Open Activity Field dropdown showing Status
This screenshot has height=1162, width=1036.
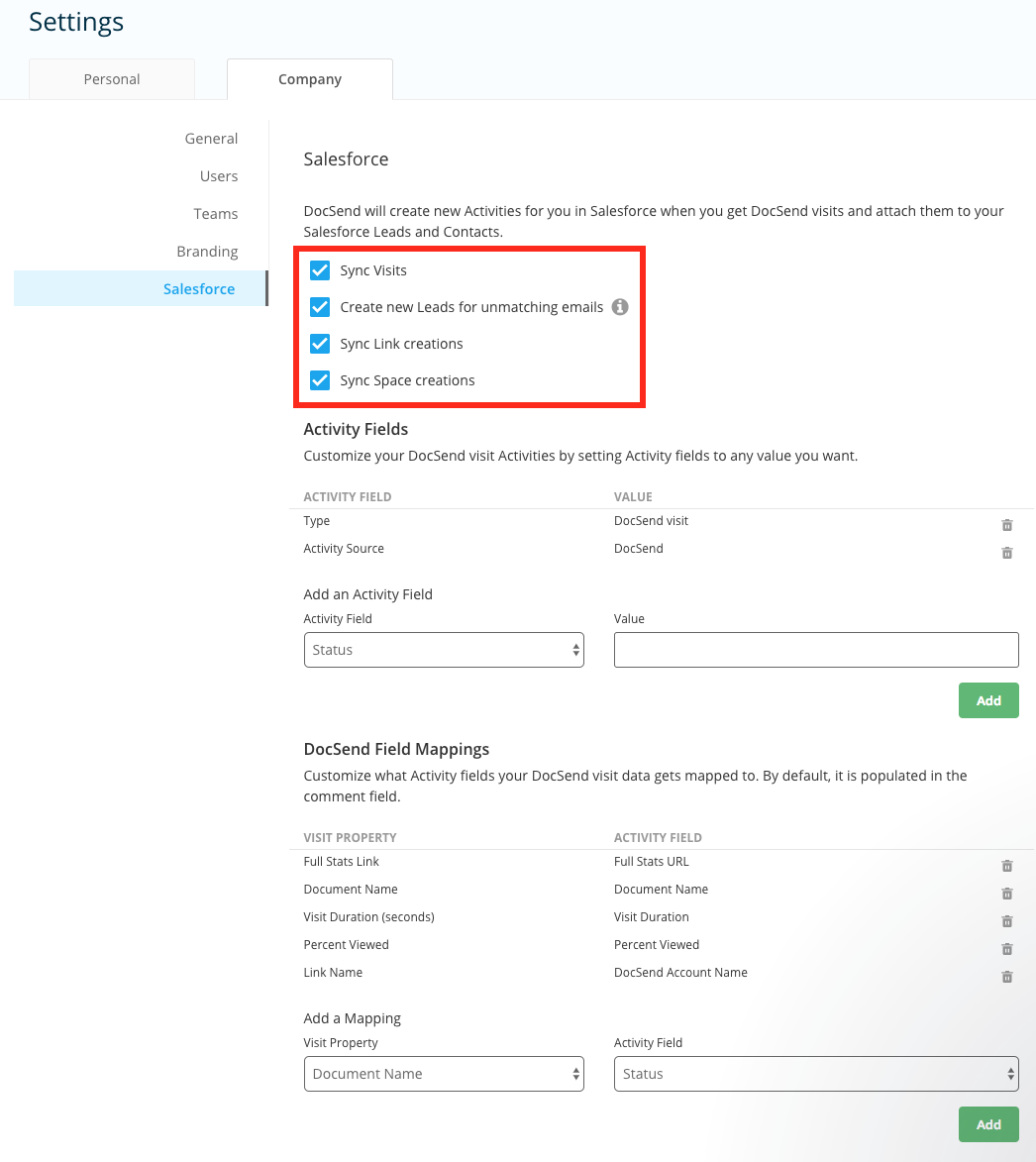click(444, 650)
